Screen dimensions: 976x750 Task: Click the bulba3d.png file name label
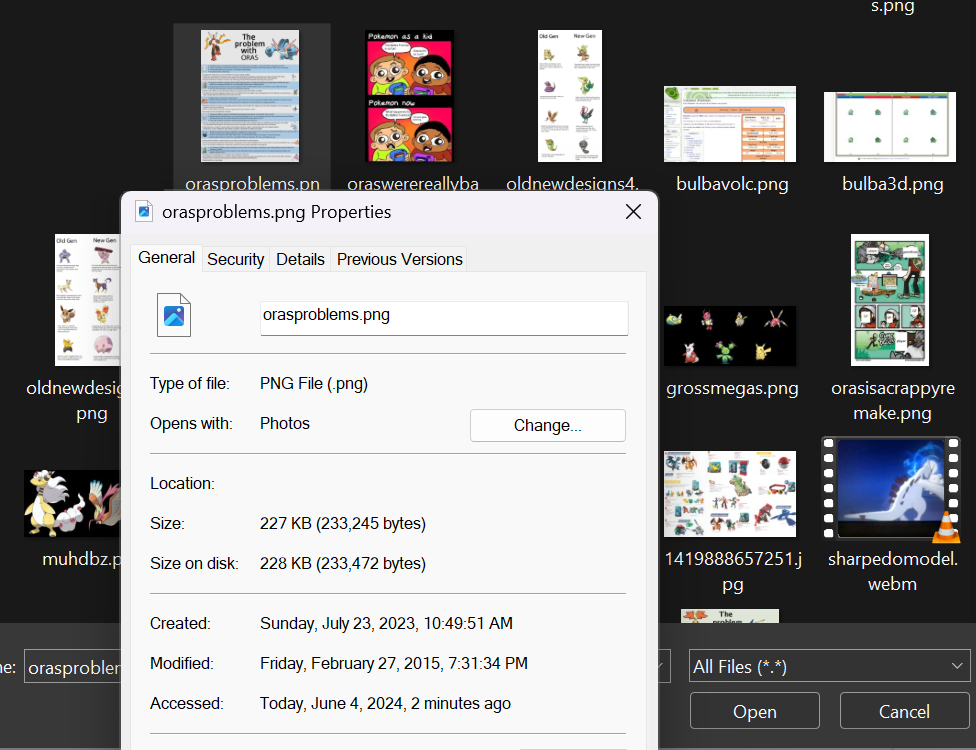tap(893, 184)
